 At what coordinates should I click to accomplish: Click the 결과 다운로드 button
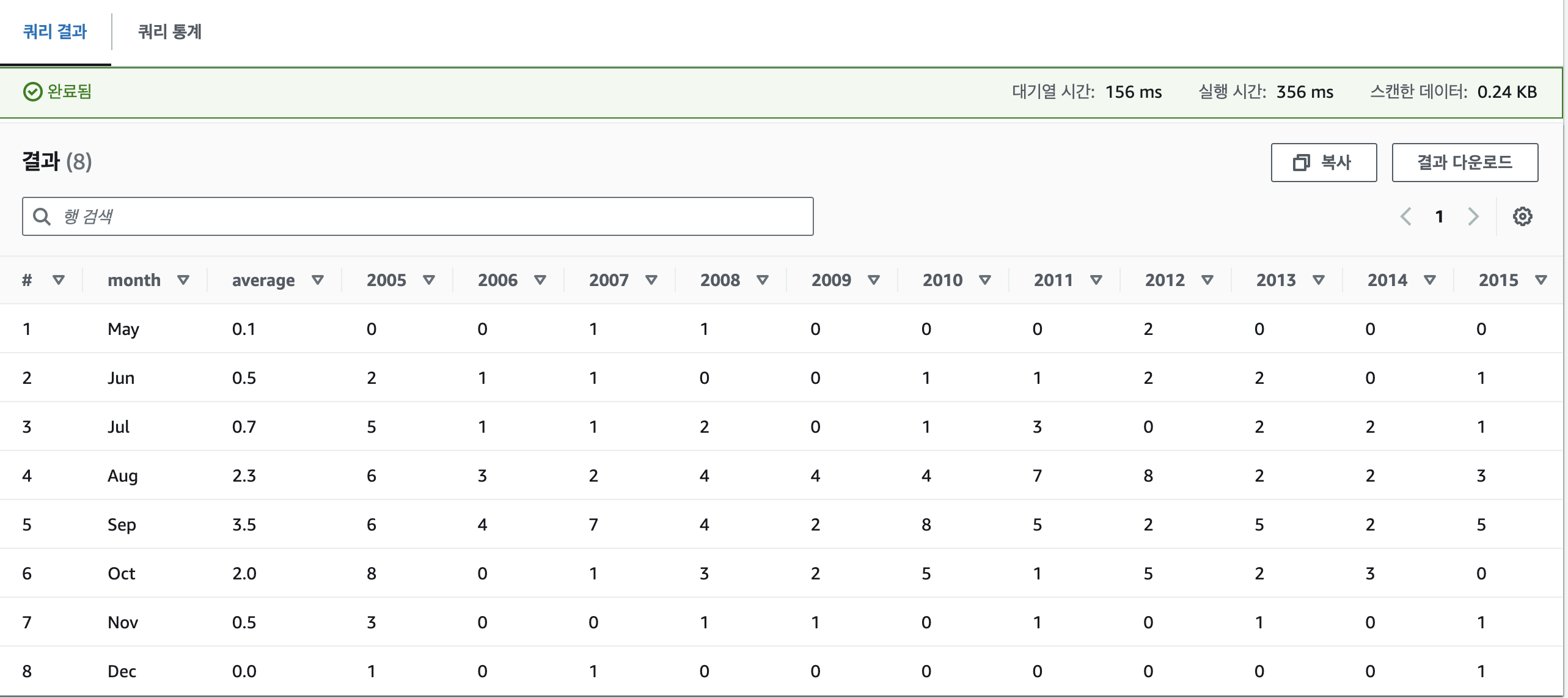1465,163
